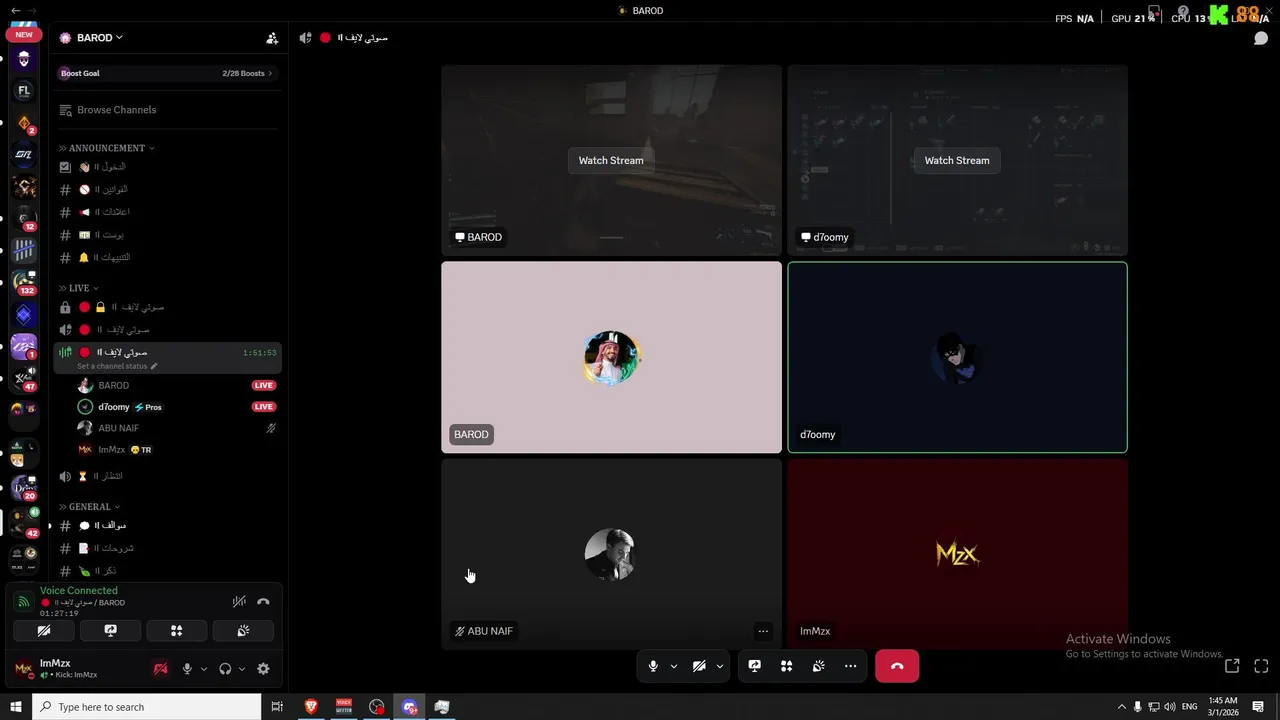
Task: Open headphone output options arrow in user panel
Action: (242, 669)
